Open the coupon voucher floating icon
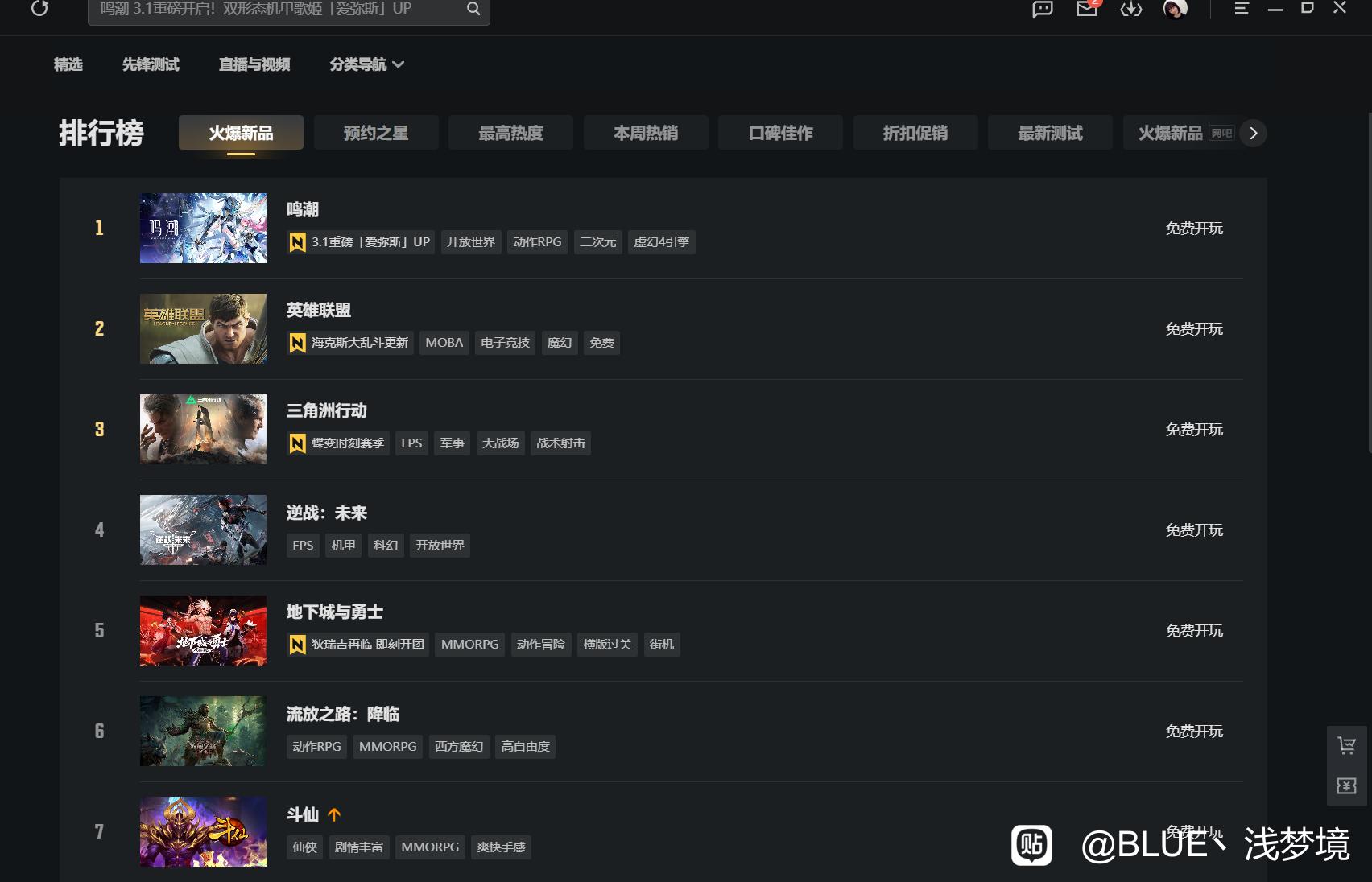The image size is (1372, 882). pyautogui.click(x=1346, y=785)
